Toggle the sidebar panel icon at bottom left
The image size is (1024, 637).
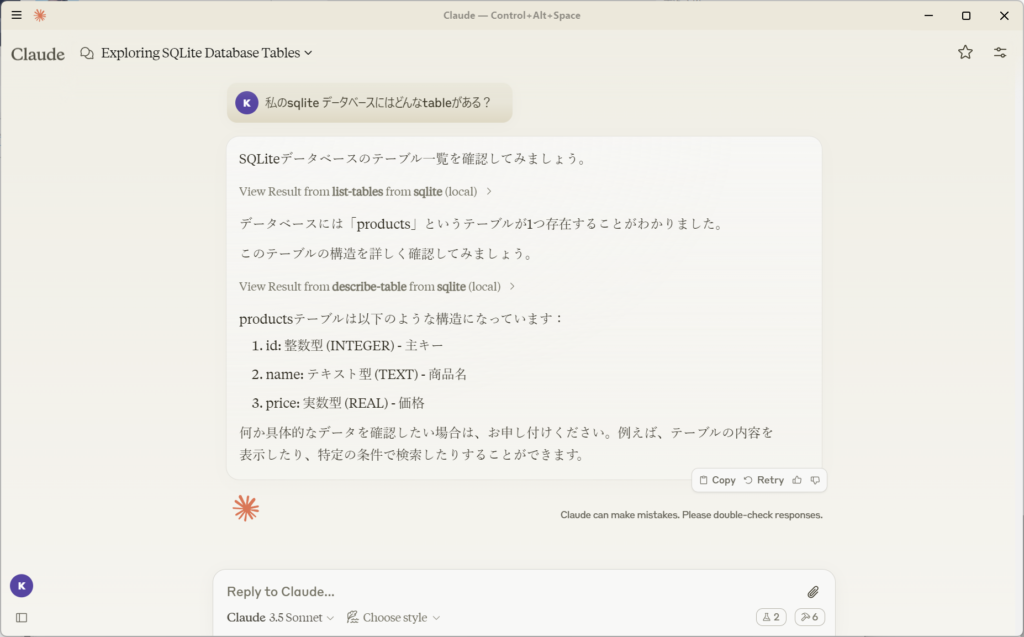(x=21, y=618)
